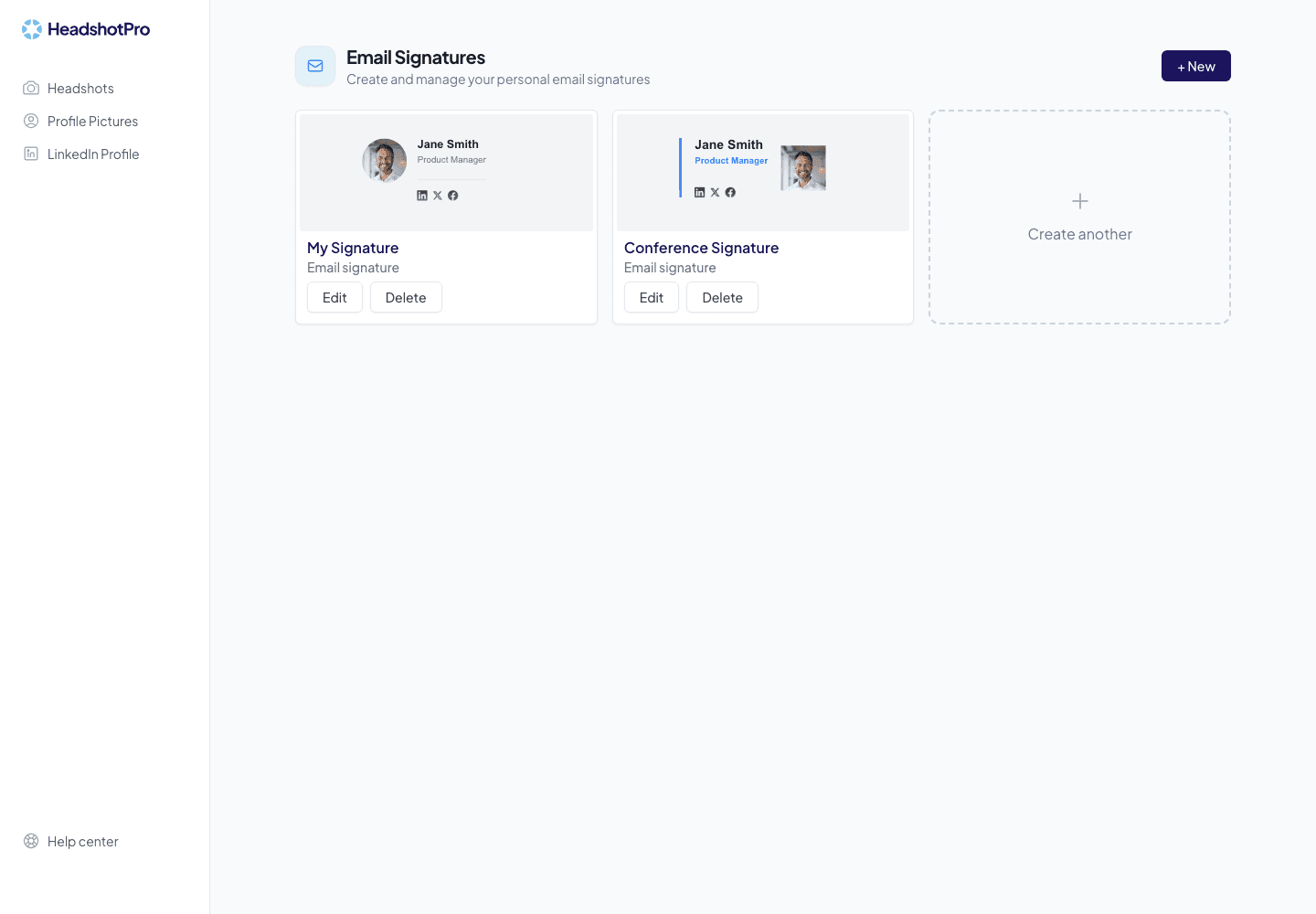Click the Help center lifebuoy icon
Image resolution: width=1316 pixels, height=914 pixels.
(x=31, y=841)
